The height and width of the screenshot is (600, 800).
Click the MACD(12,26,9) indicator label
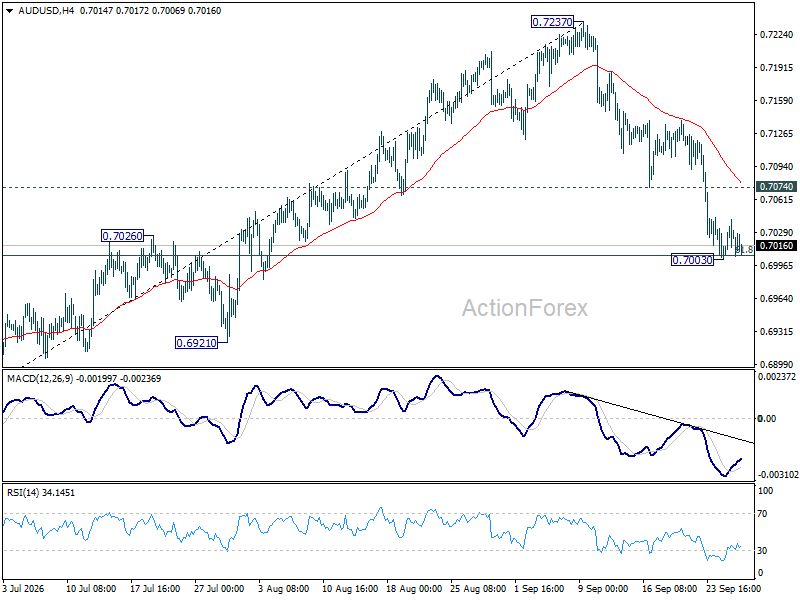click(40, 379)
